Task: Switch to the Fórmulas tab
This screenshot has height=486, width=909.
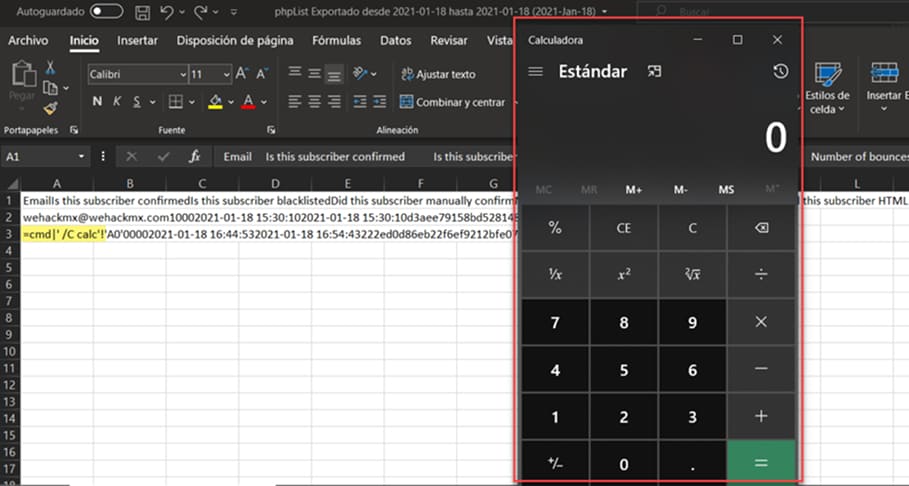Action: [336, 41]
